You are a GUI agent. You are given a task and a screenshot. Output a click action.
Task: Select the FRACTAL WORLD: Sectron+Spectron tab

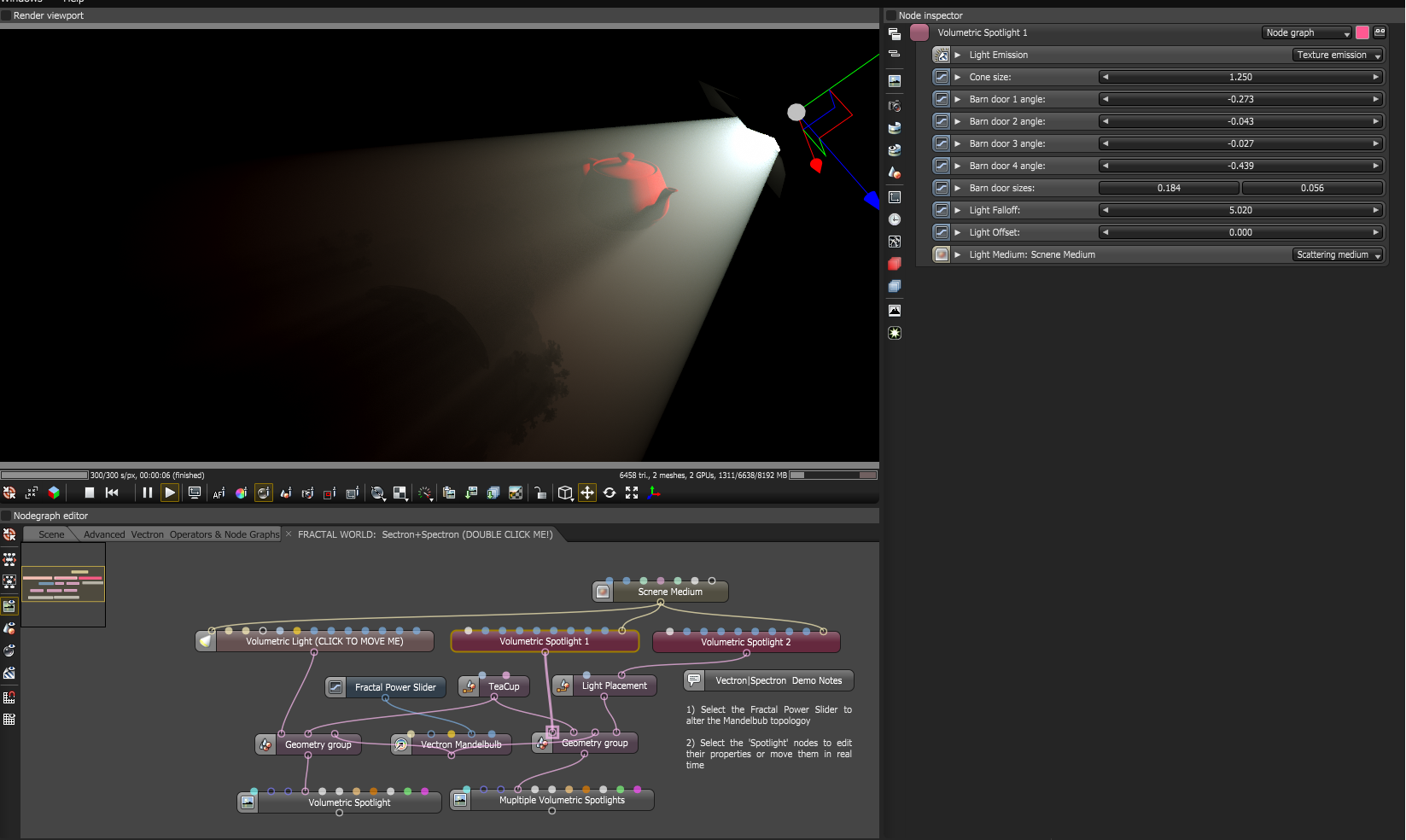425,534
